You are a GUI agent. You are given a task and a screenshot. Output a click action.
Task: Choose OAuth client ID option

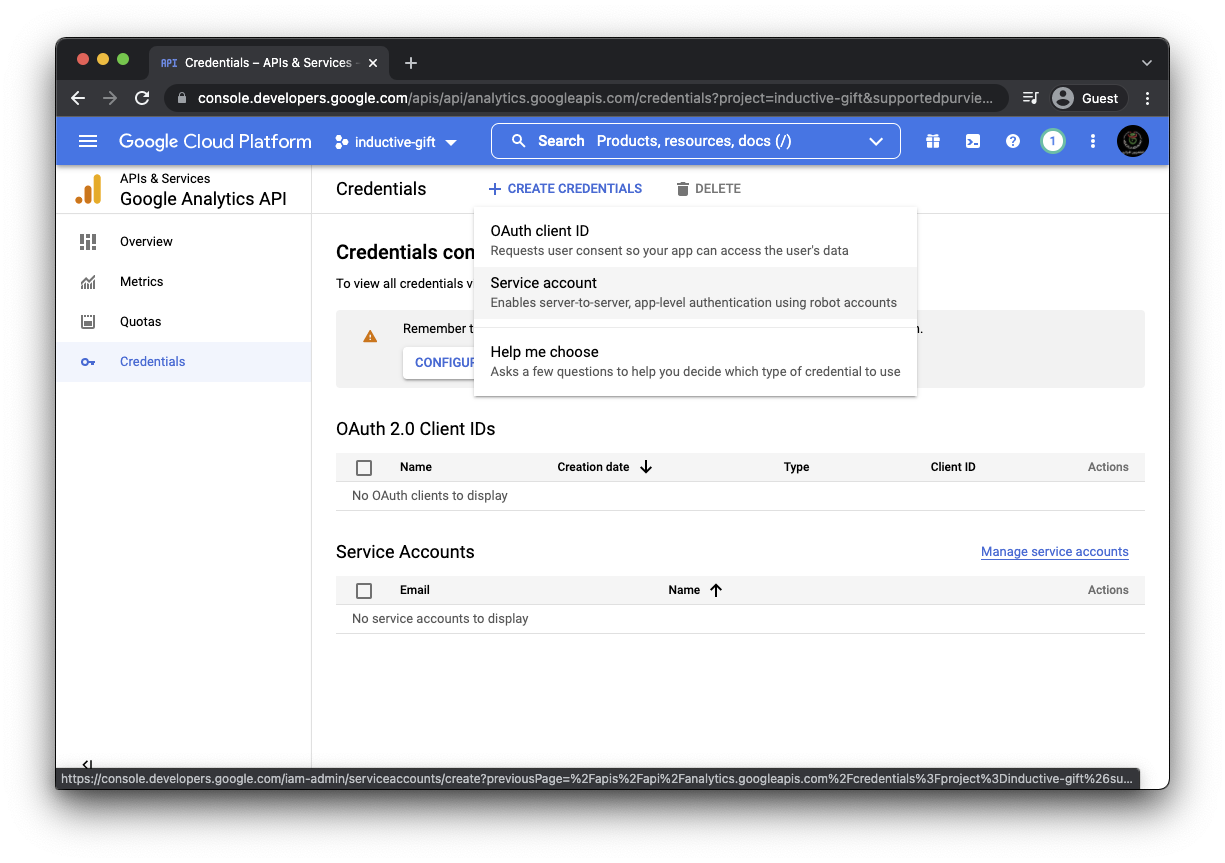(x=695, y=240)
